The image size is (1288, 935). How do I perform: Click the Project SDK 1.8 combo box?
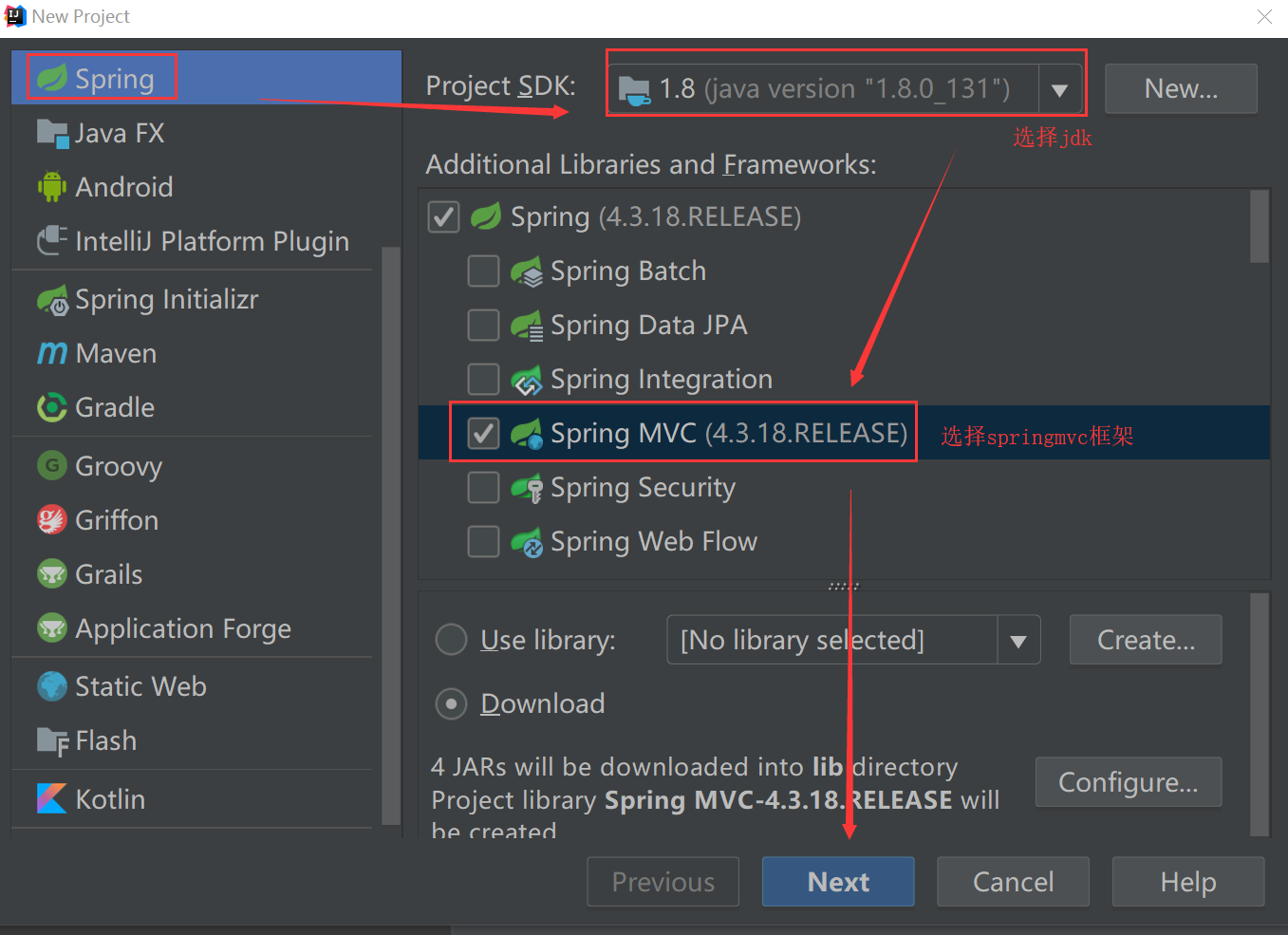[845, 89]
